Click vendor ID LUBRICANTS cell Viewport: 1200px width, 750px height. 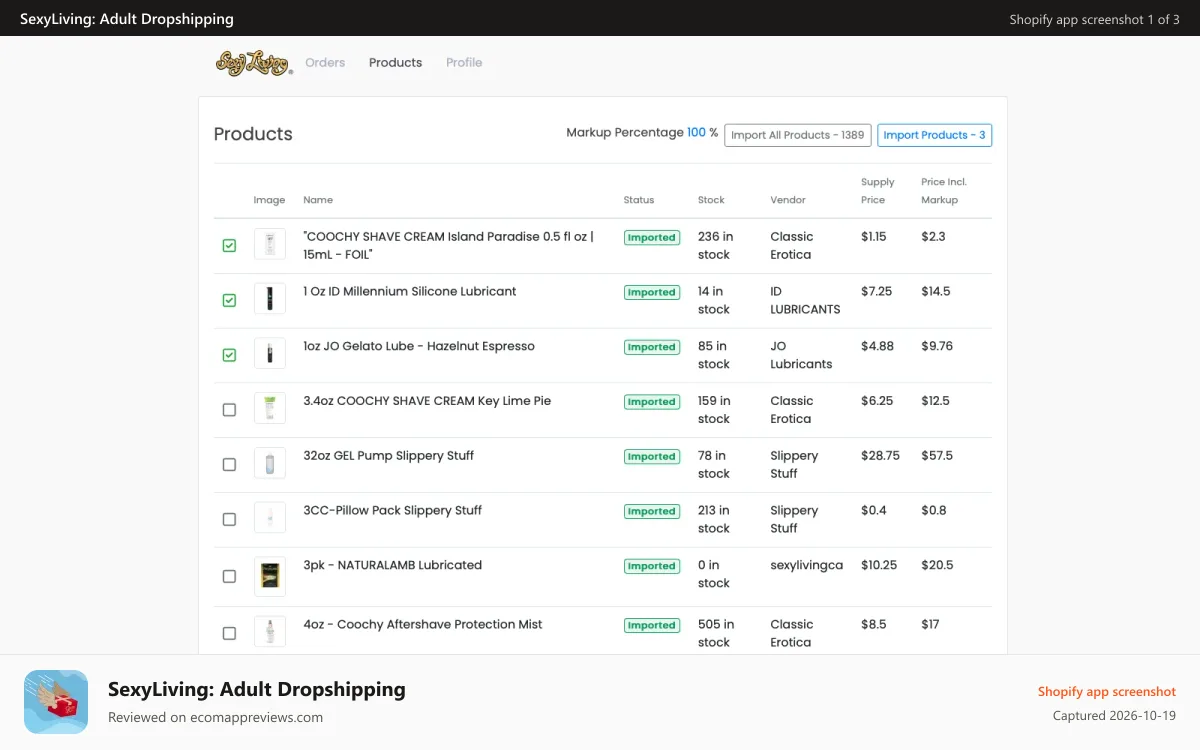[x=805, y=301]
